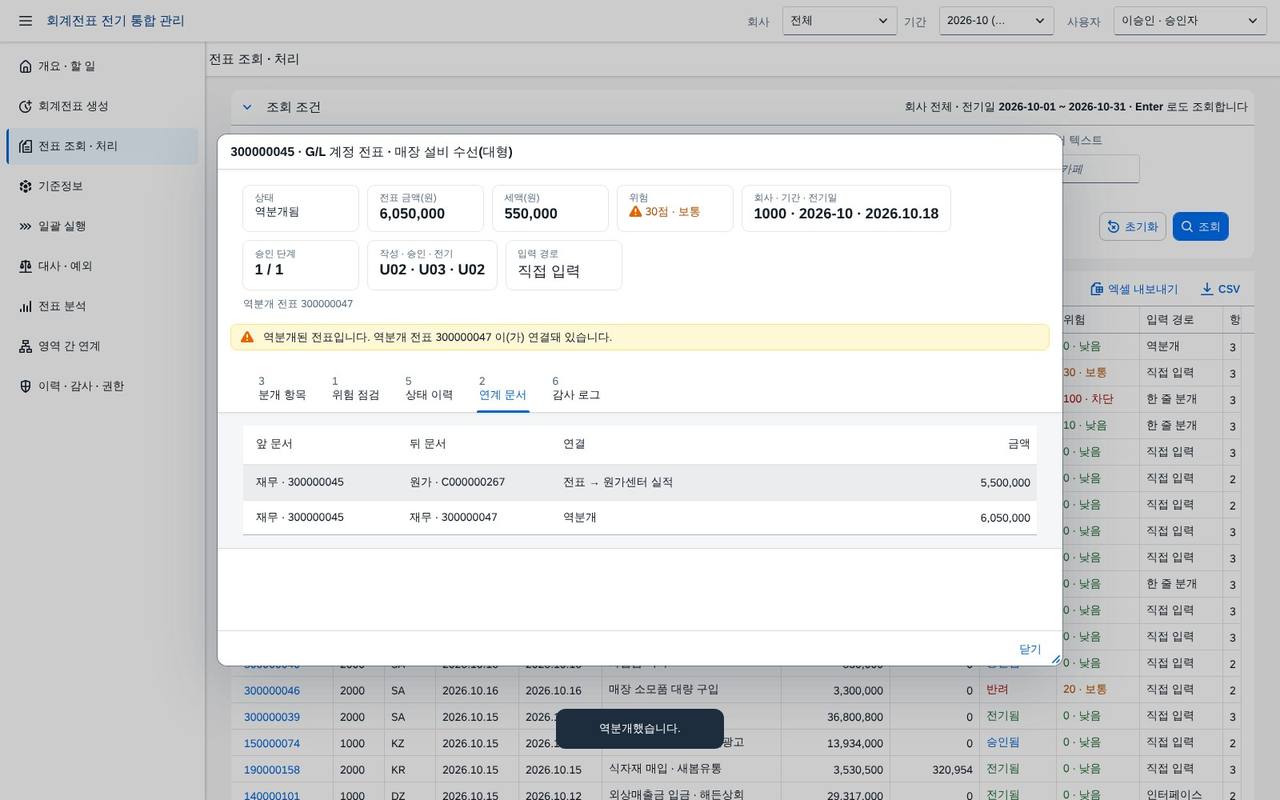
Task: Click the 이력 · 감사 · 권한 shield icon
Action: [26, 386]
